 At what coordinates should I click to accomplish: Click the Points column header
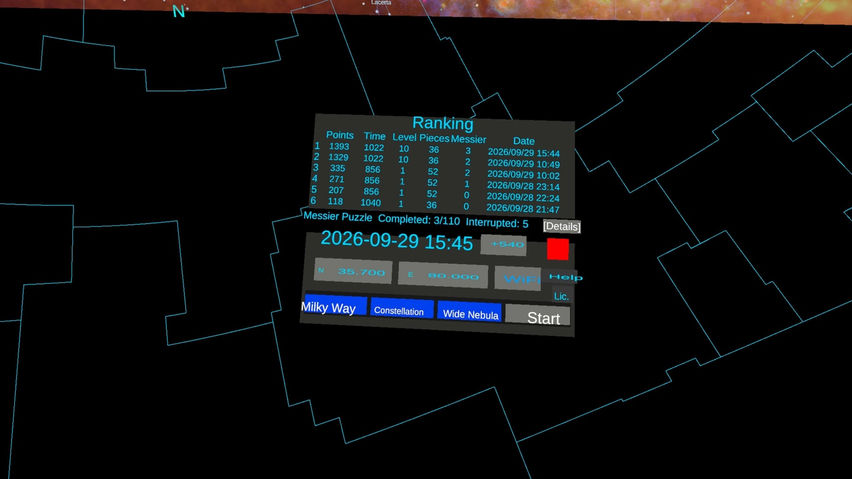point(340,135)
